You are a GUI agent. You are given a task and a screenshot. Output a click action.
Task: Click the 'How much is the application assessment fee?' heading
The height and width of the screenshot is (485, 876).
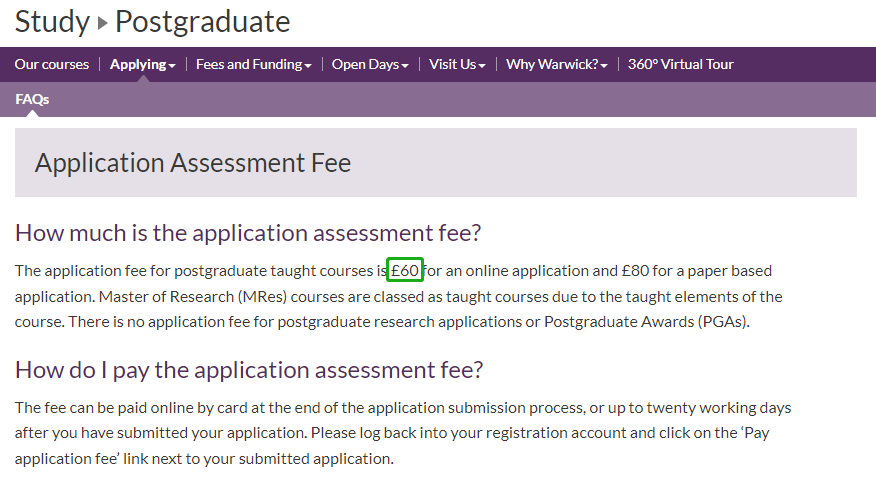click(248, 233)
